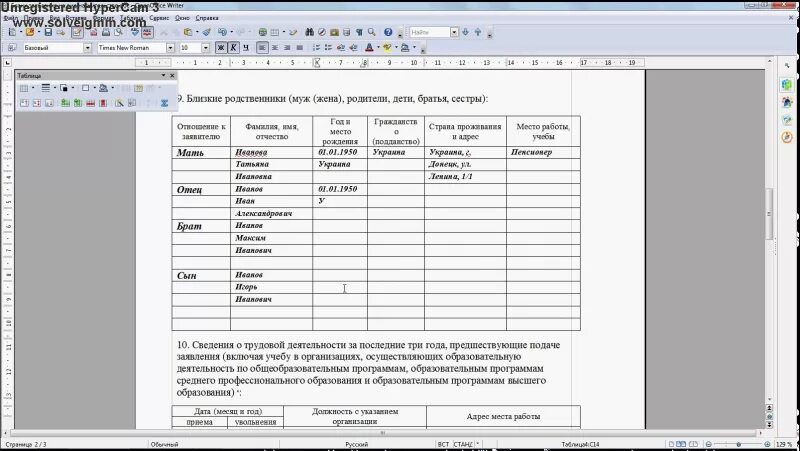Image resolution: width=800 pixels, height=451 pixels.
Task: Click the vertical scrollbar thumb
Action: click(769, 213)
